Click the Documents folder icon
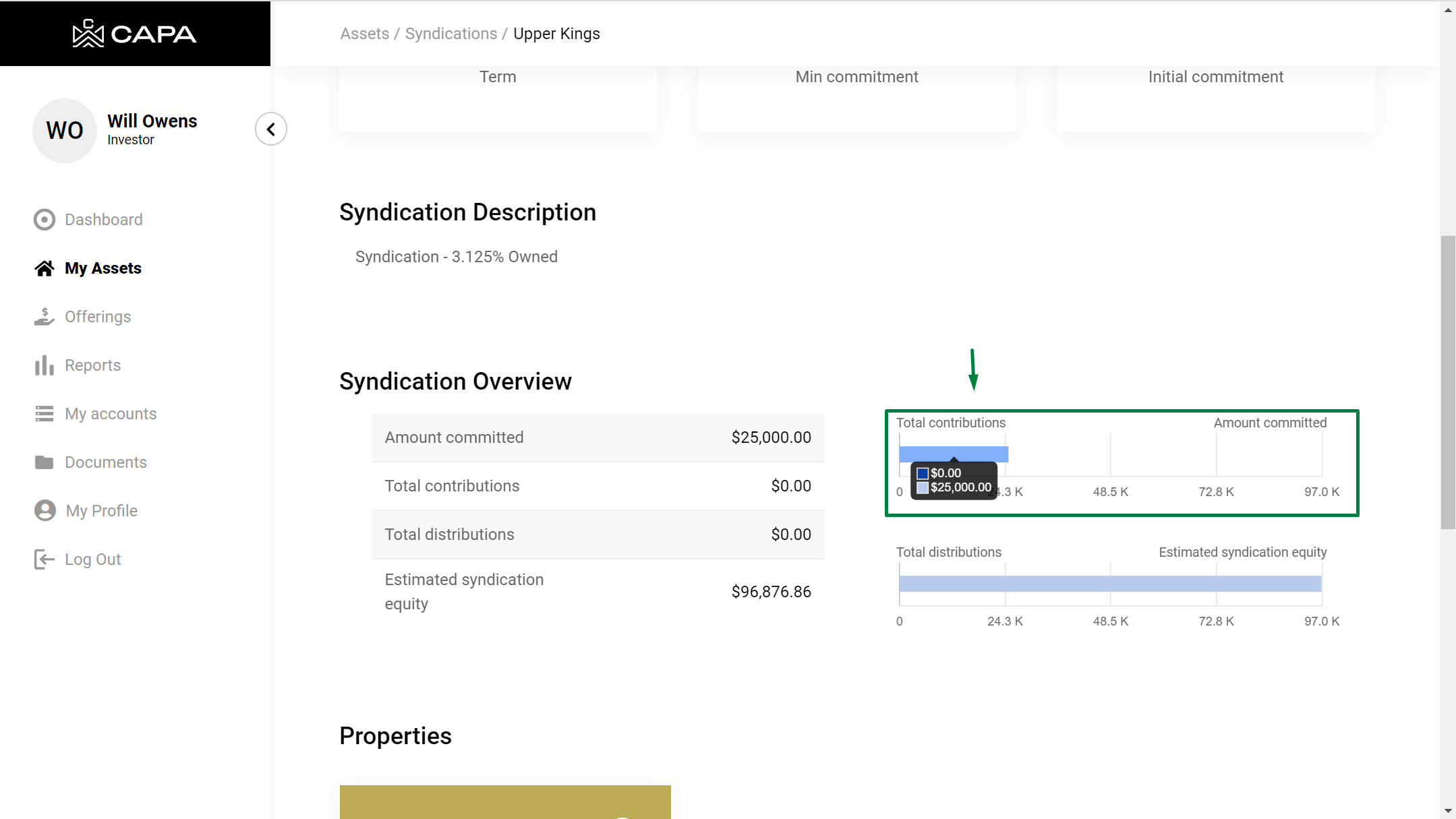The image size is (1456, 819). pos(45,462)
